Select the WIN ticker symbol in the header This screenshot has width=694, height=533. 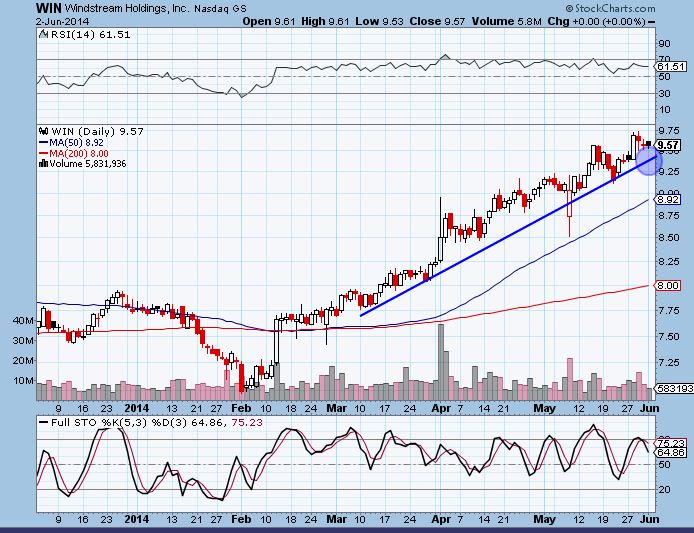[48, 8]
